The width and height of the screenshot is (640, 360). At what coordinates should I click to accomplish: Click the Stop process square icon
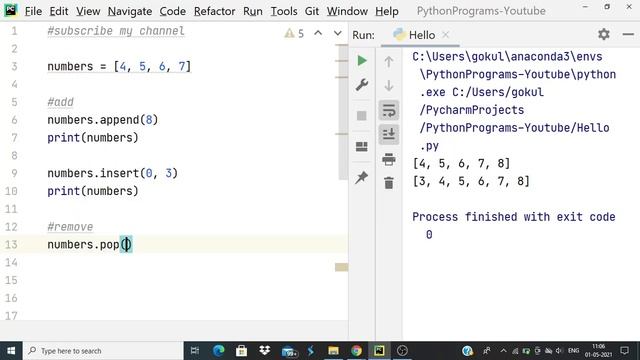362,116
